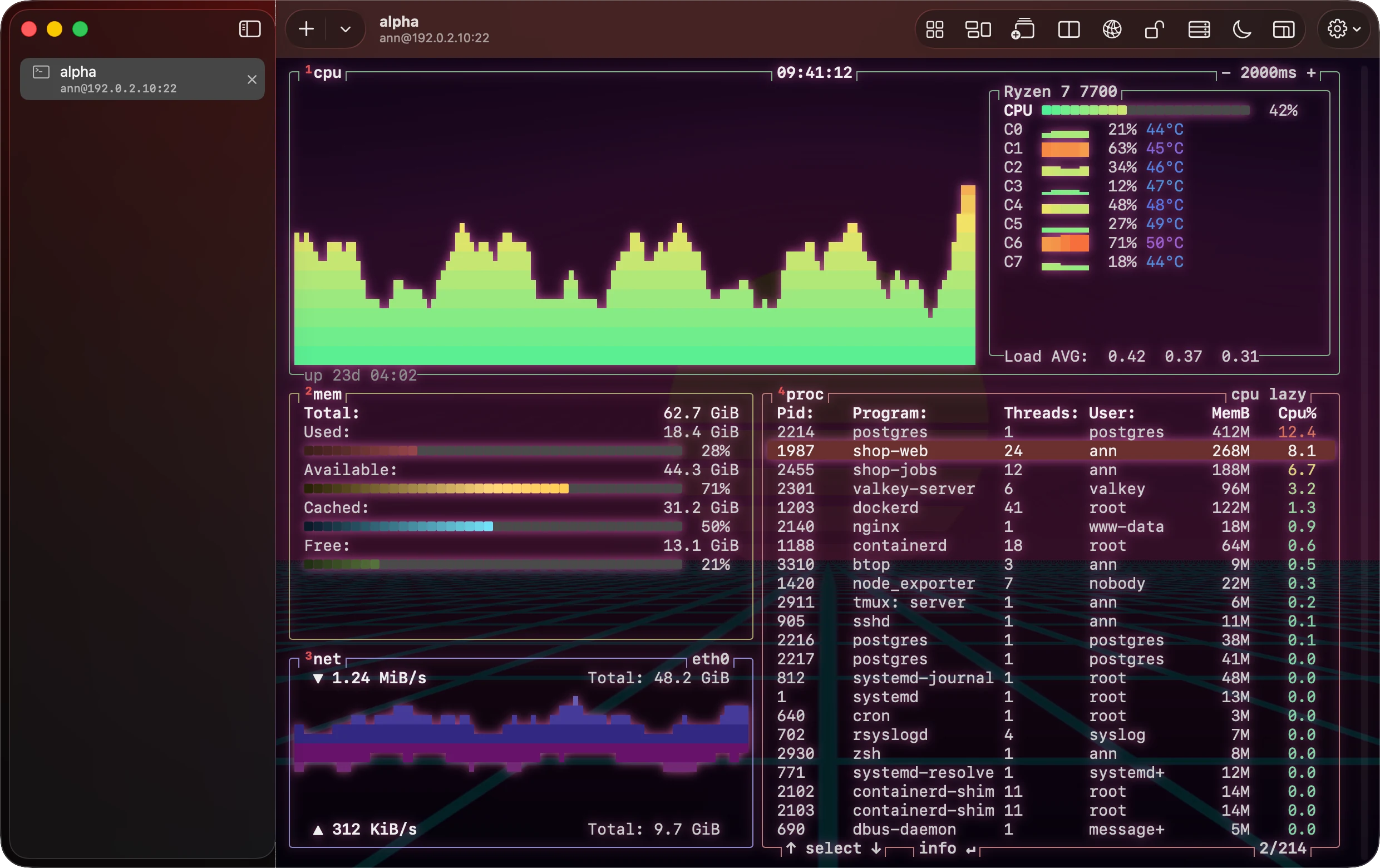Screen dimensions: 1380x868
Task: Click the Cpu% column header
Action: click(x=1297, y=413)
